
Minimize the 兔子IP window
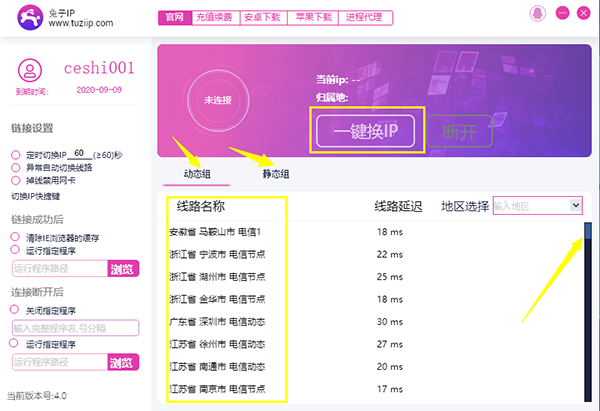pos(563,13)
